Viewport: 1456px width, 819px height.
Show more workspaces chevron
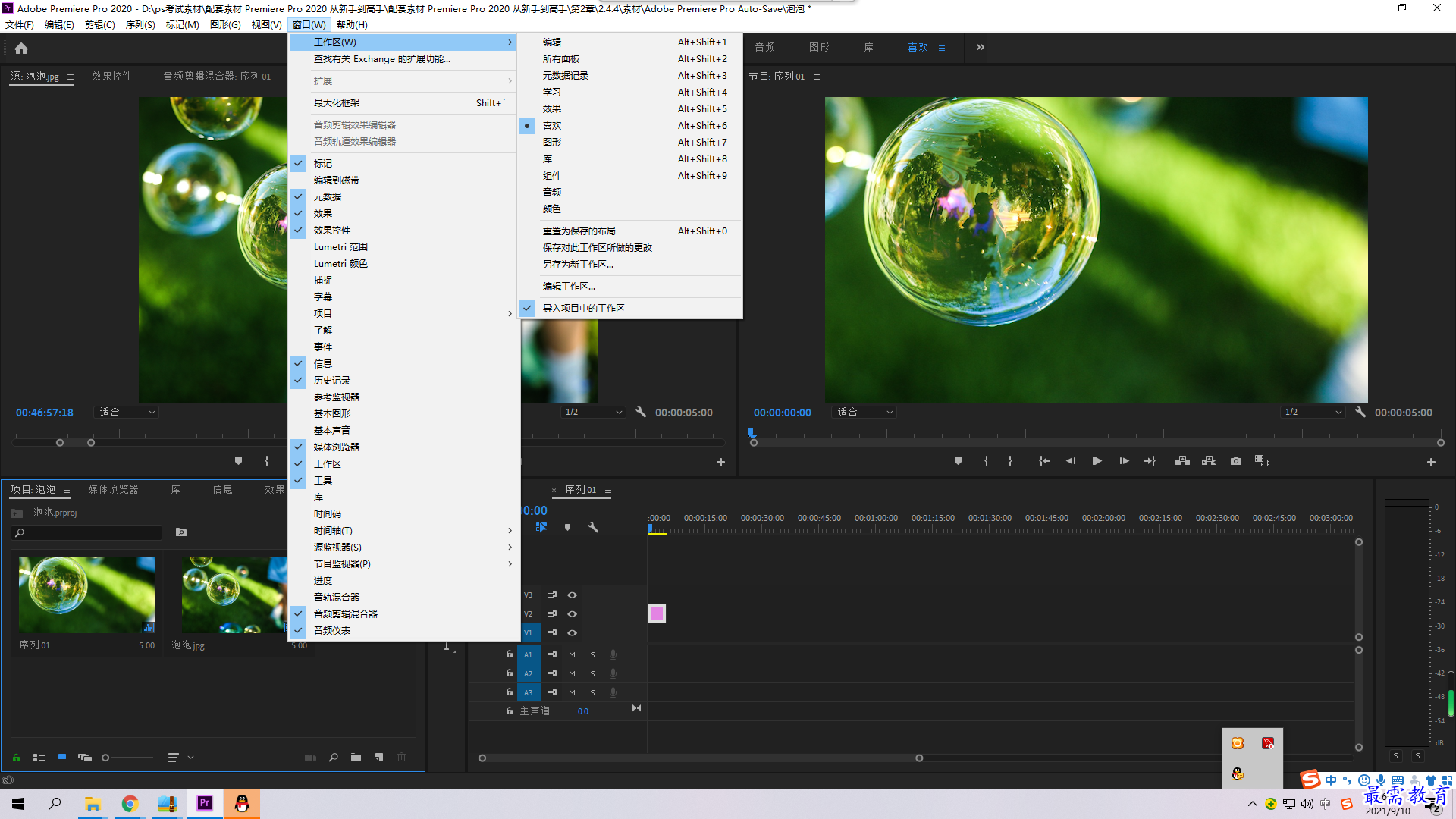pyautogui.click(x=981, y=47)
